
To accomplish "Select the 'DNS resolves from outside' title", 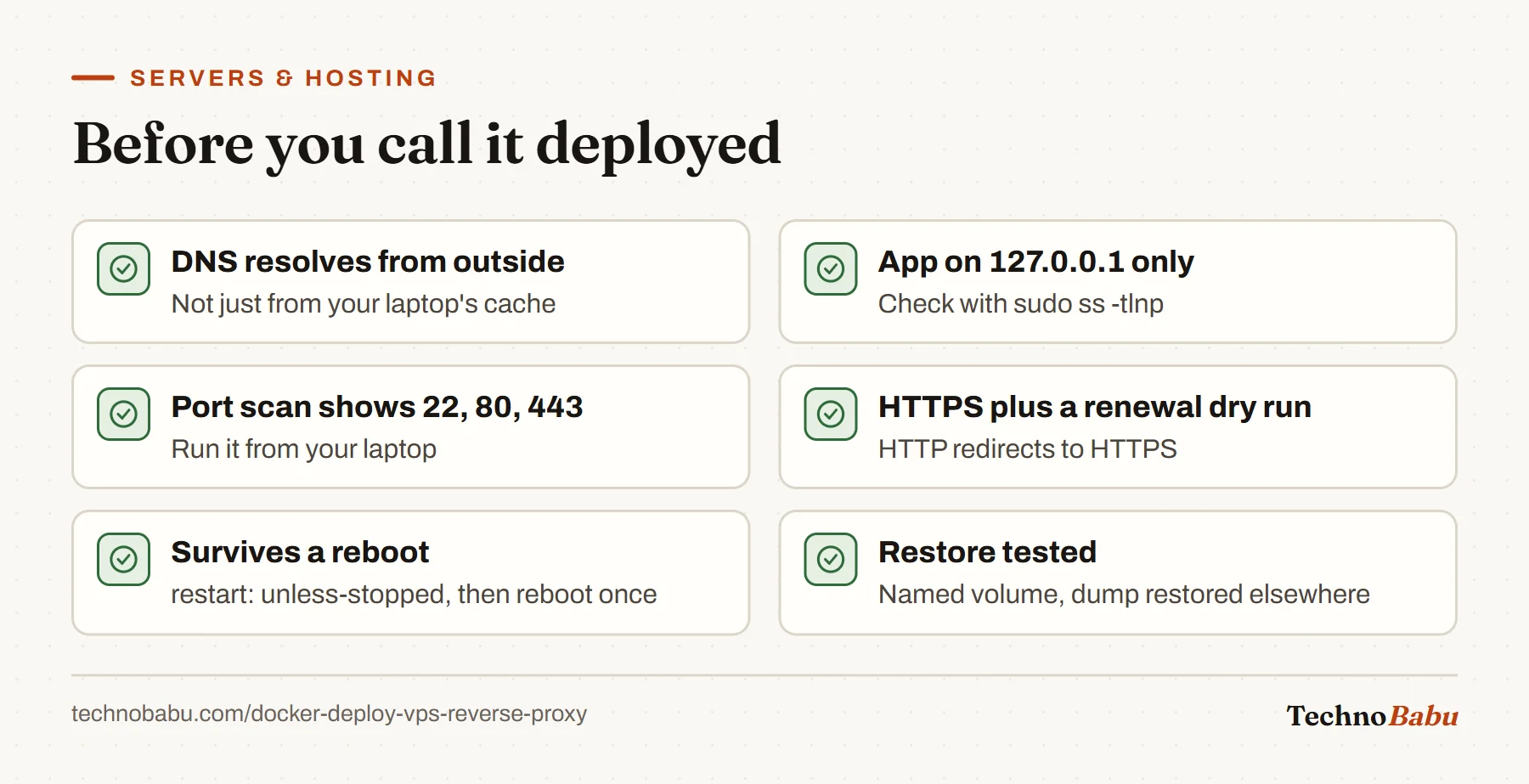I will (368, 262).
